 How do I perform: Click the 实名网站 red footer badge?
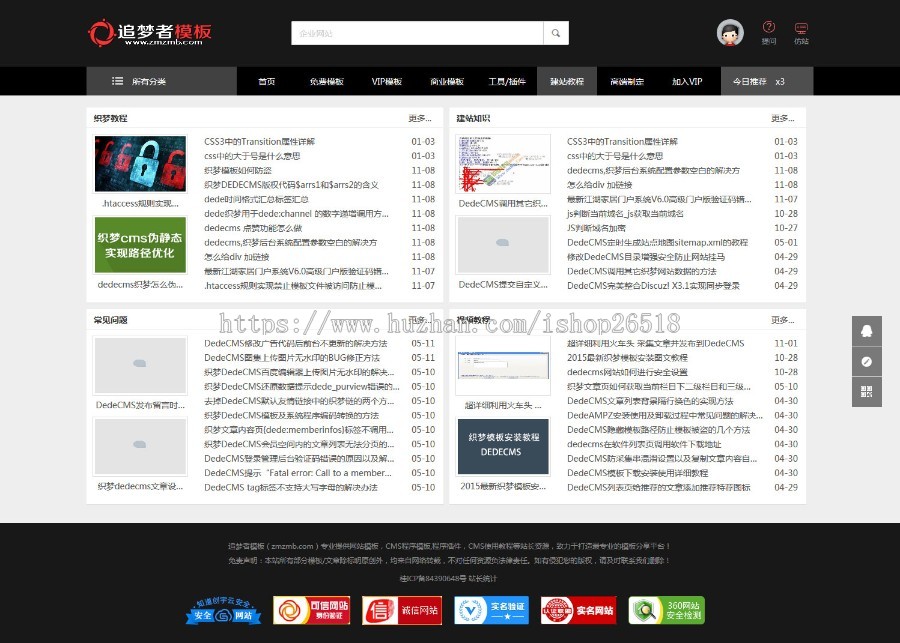click(579, 610)
